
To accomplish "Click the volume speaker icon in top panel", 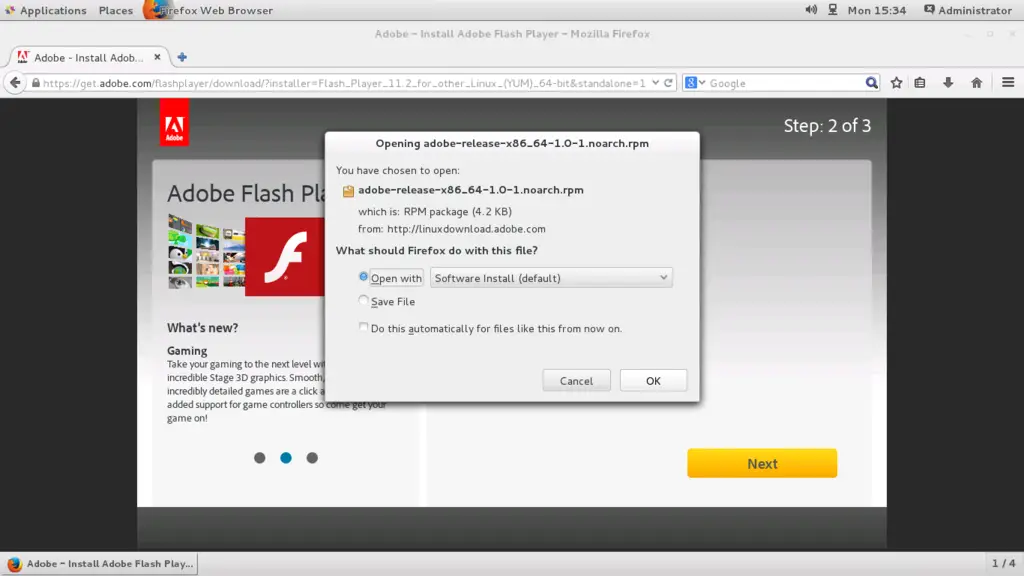I will pos(811,10).
